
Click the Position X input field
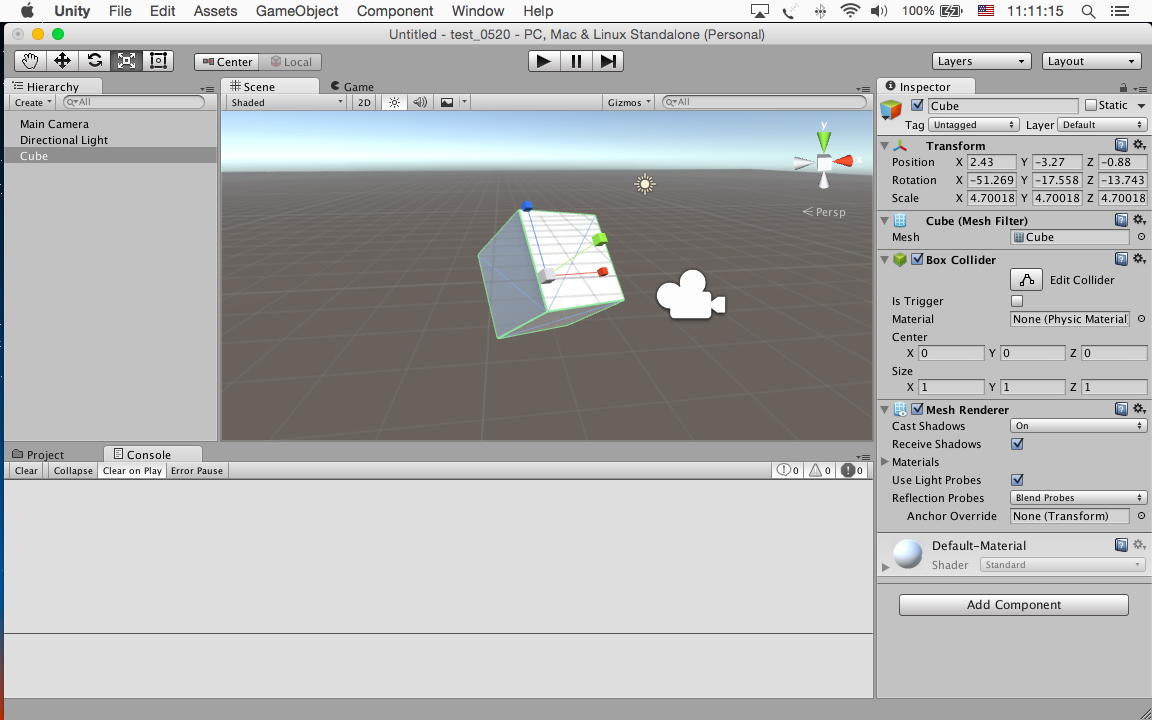[991, 162]
